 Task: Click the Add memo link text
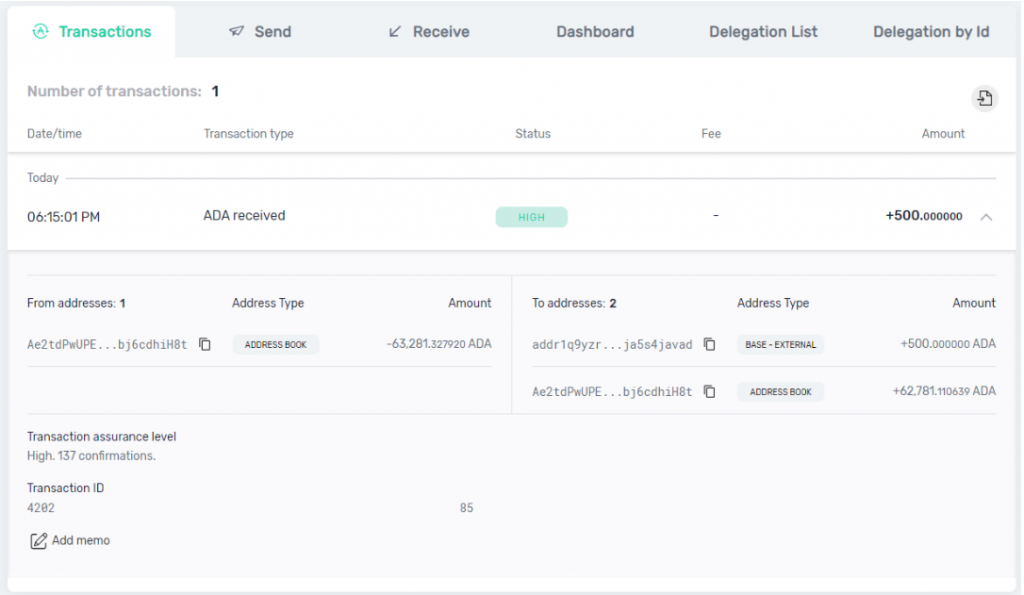[x=81, y=540]
